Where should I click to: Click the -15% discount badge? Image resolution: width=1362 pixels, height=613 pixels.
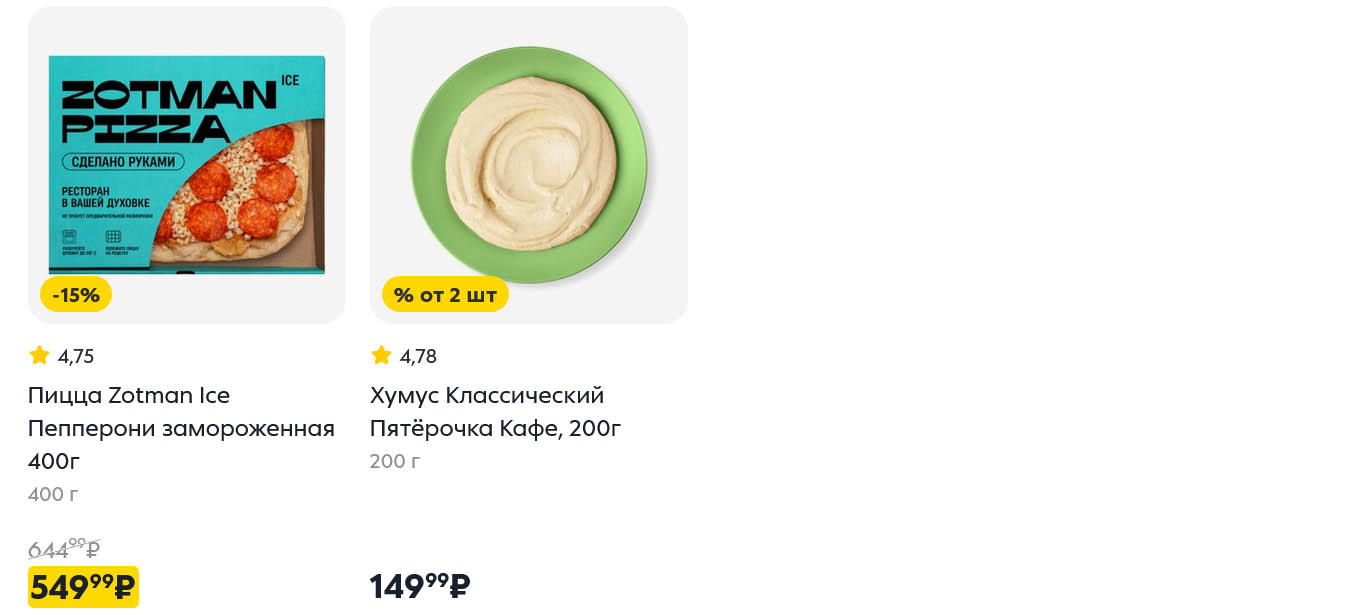click(76, 295)
